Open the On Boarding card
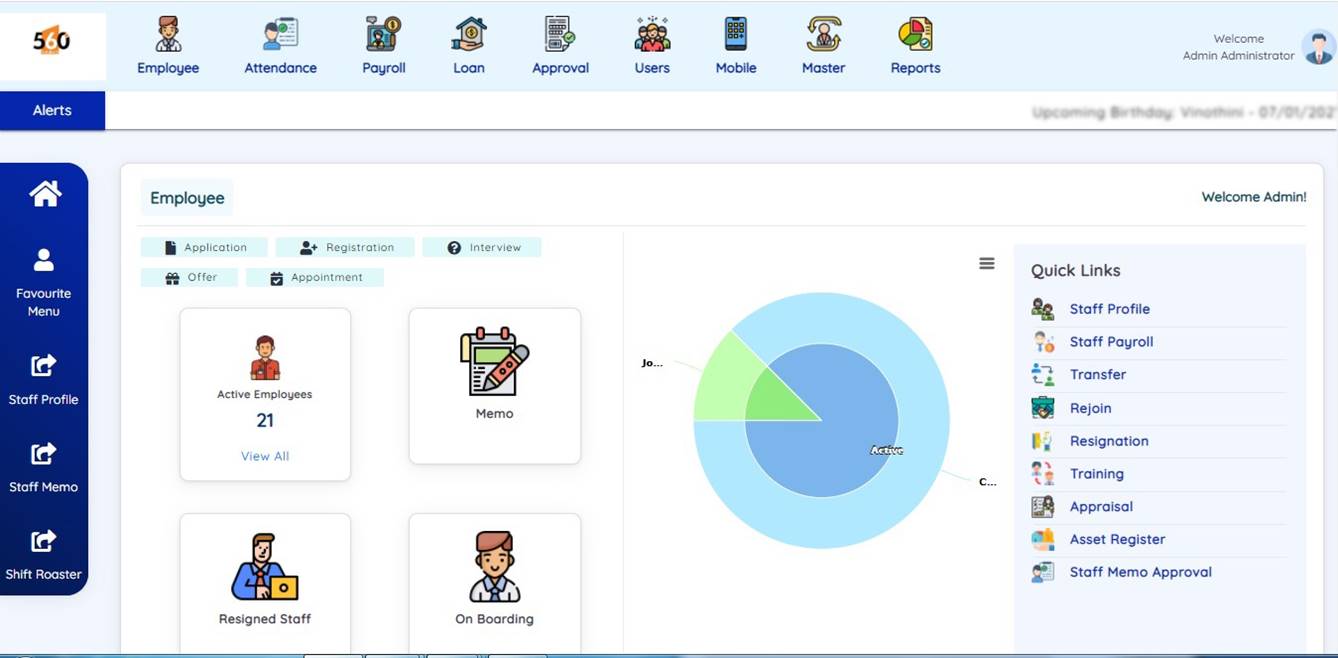 pyautogui.click(x=494, y=580)
